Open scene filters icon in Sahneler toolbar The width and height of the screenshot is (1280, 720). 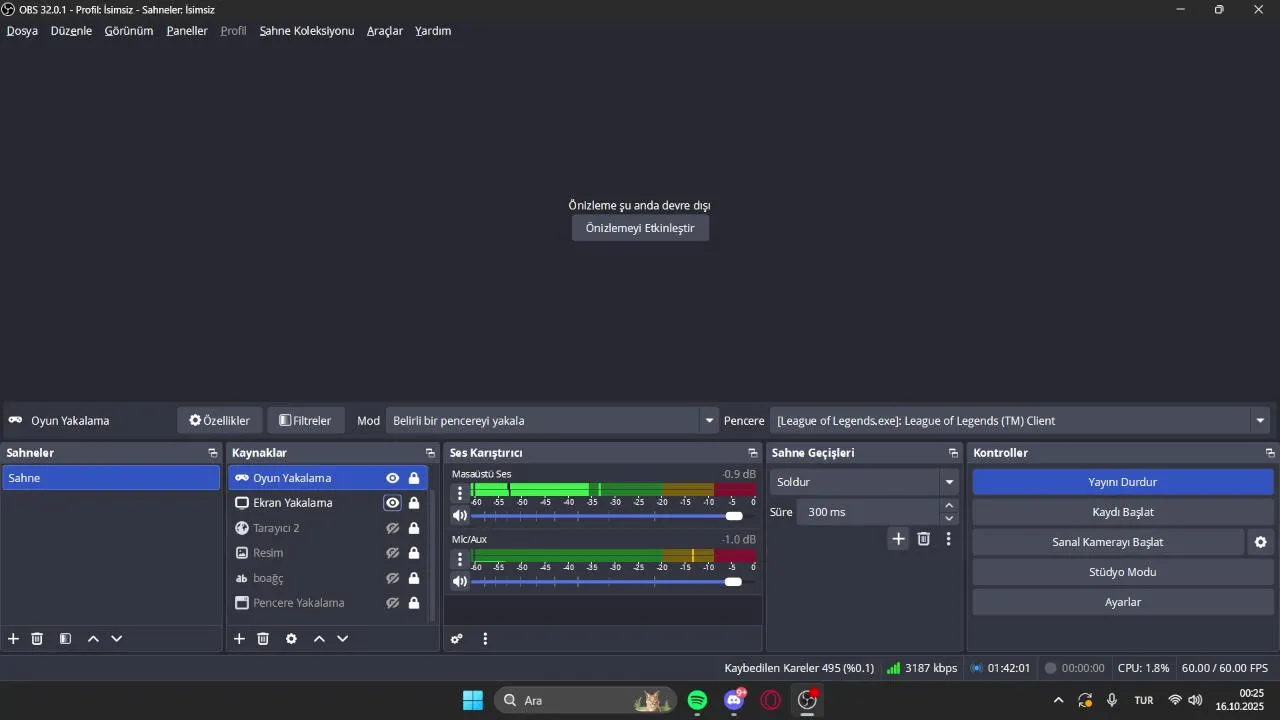pyautogui.click(x=65, y=639)
